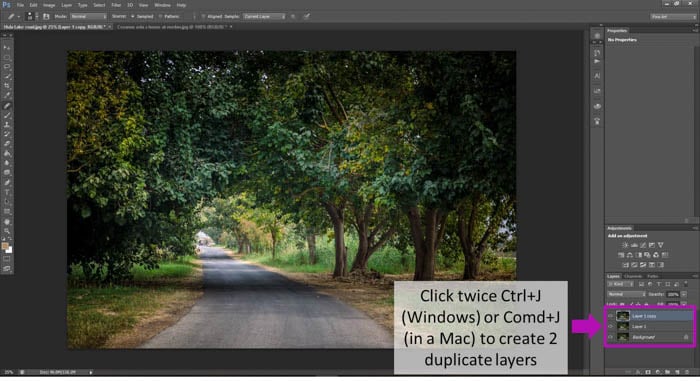Switch to the Paths tab

click(653, 276)
